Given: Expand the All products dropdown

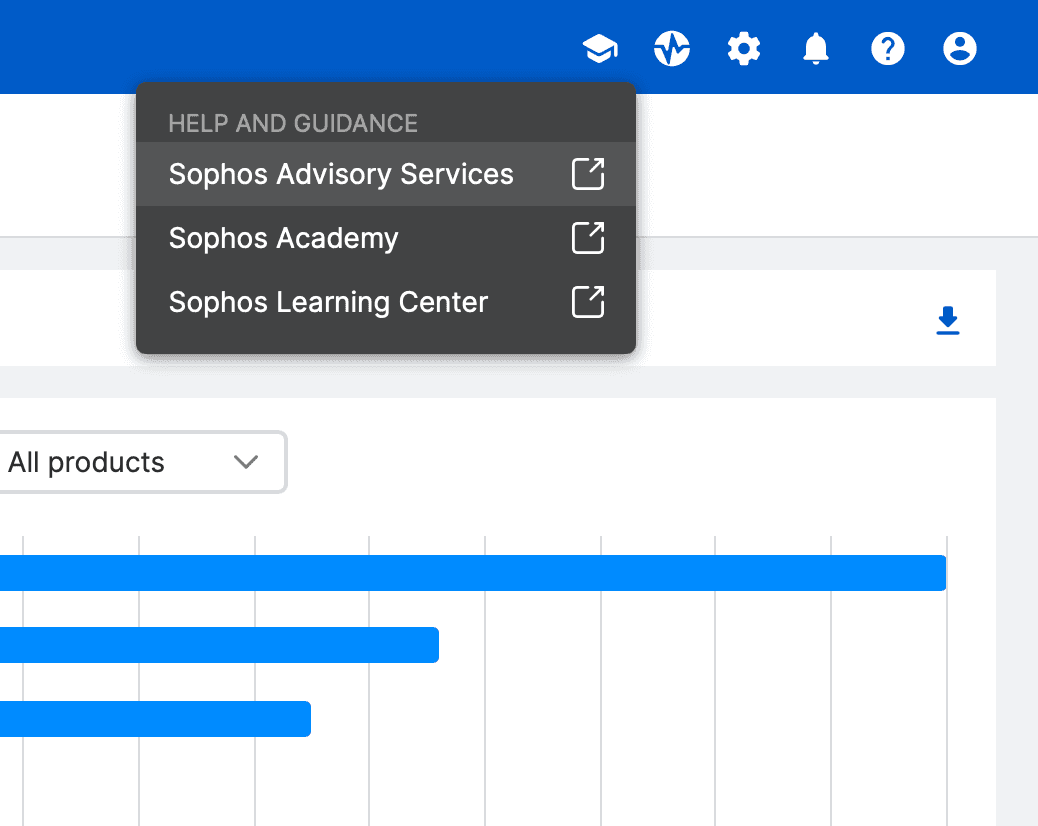Looking at the screenshot, I should click(x=142, y=462).
